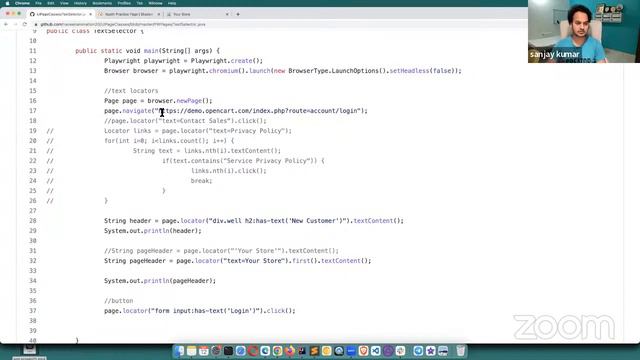Image resolution: width=640 pixels, height=360 pixels.
Task: Open the Bookmarks menu
Action: (102, 3)
